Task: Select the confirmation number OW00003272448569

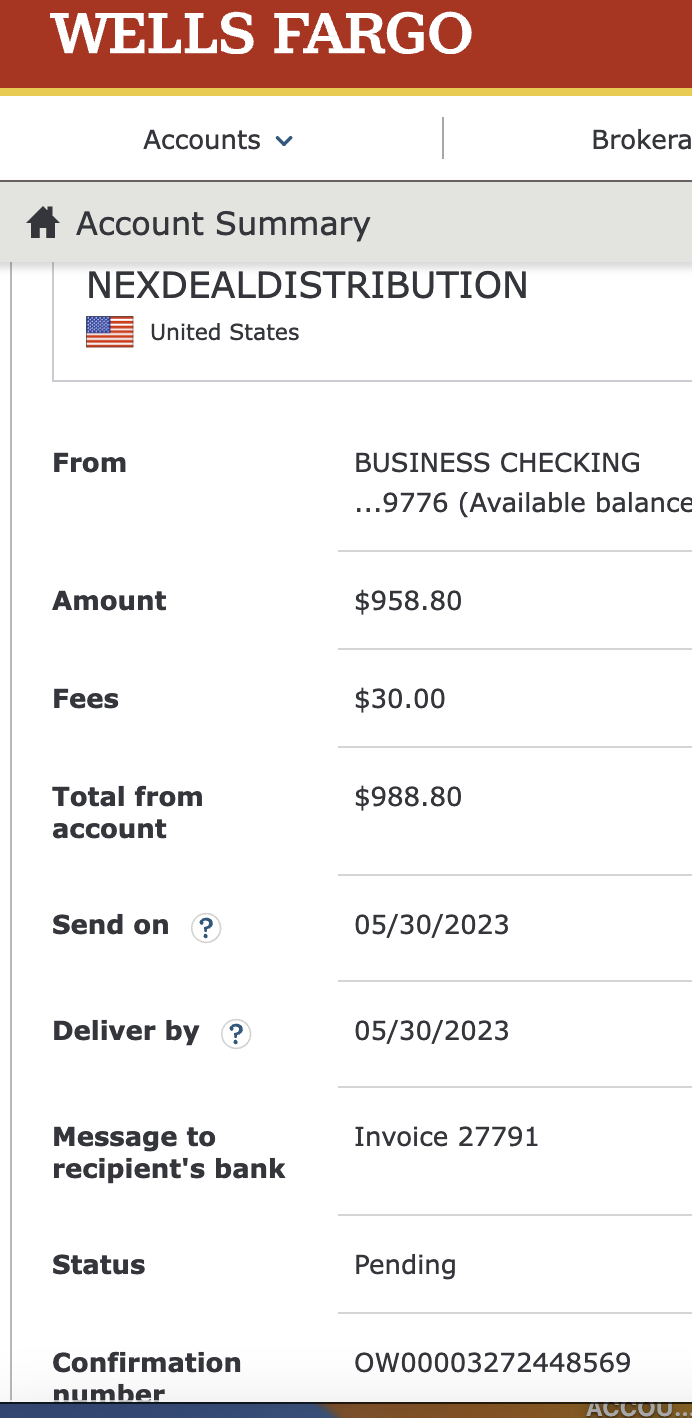Action: pos(493,1362)
